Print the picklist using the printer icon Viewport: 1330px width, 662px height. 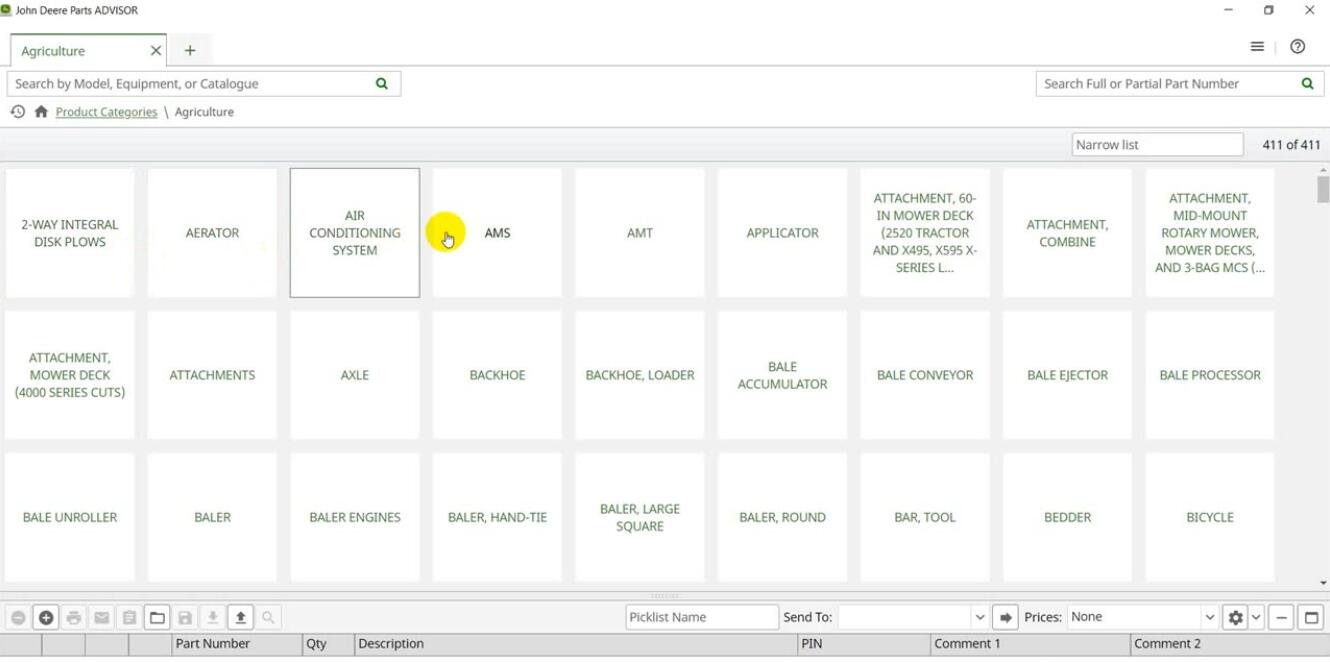[x=74, y=618]
